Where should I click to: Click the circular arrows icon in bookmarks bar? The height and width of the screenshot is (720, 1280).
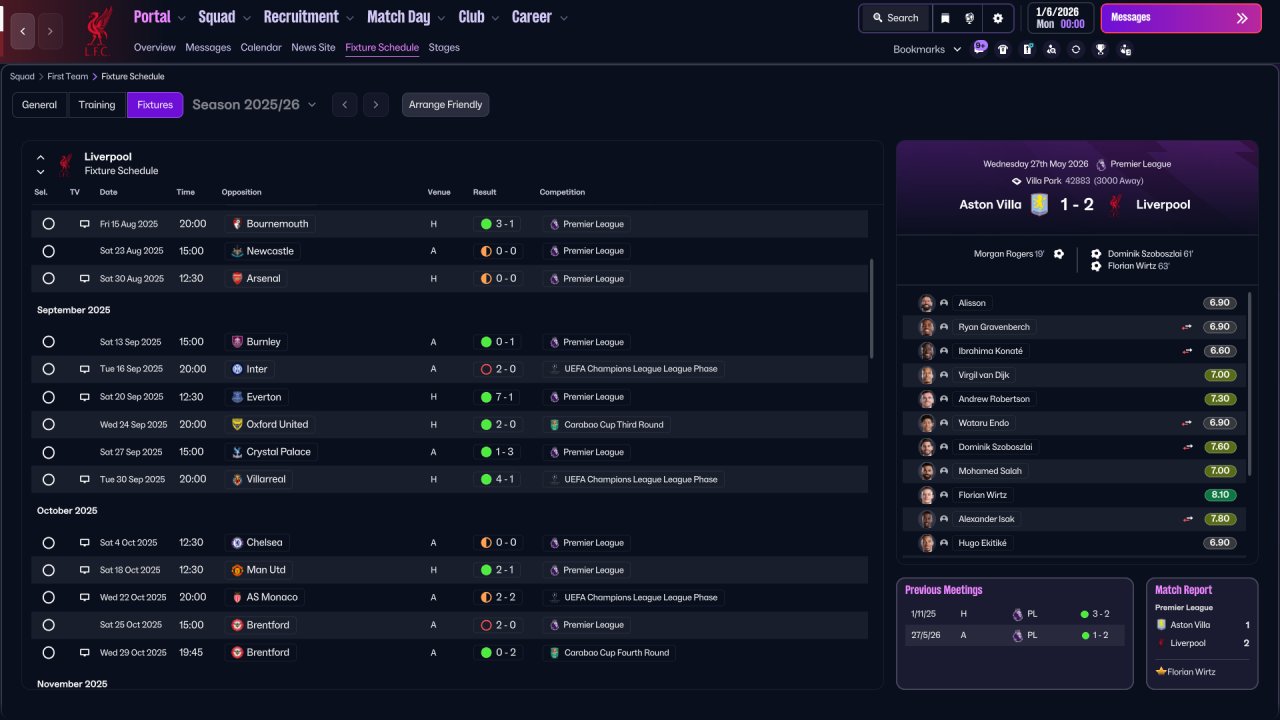1076,49
